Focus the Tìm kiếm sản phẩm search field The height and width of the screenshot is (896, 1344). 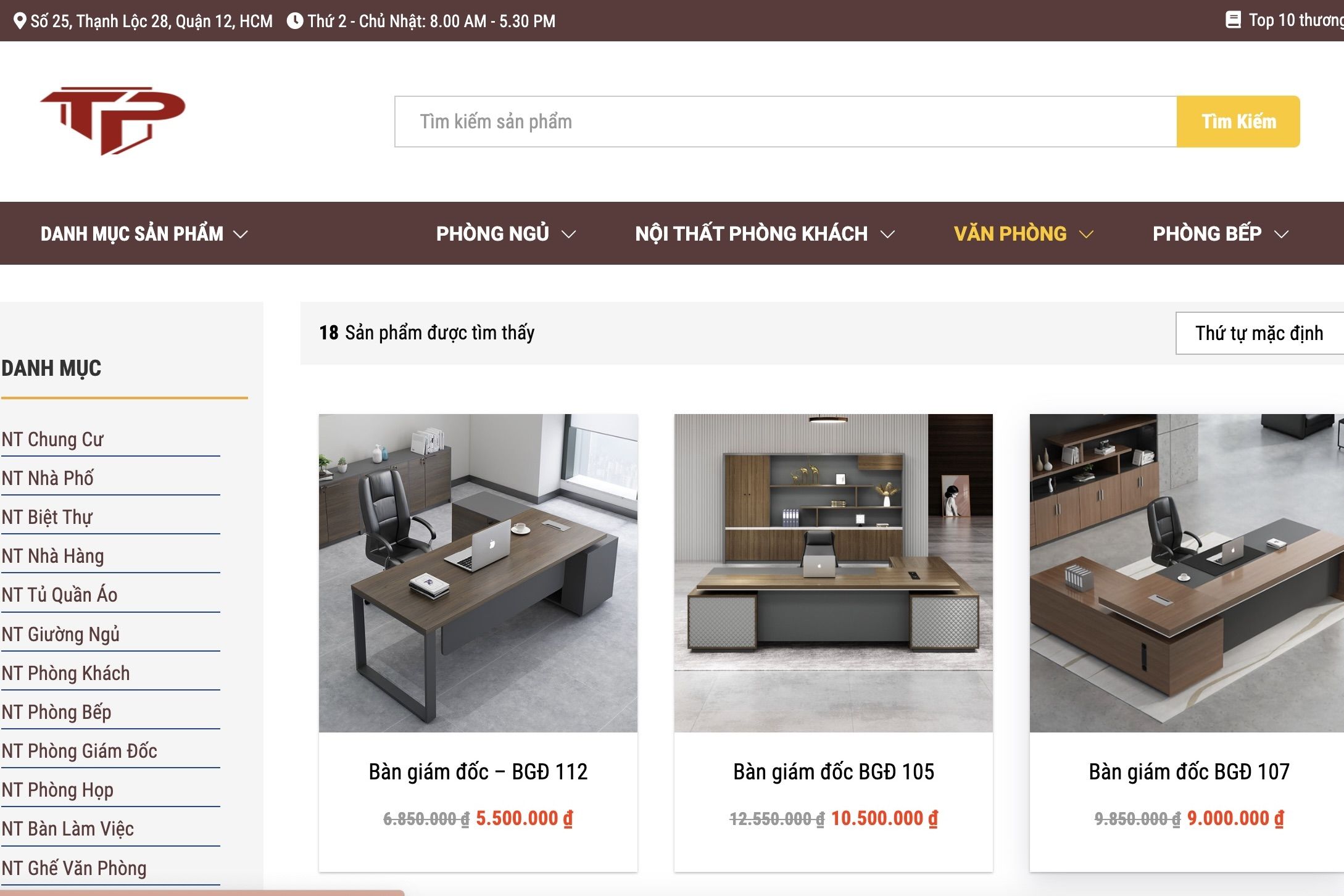coord(786,122)
